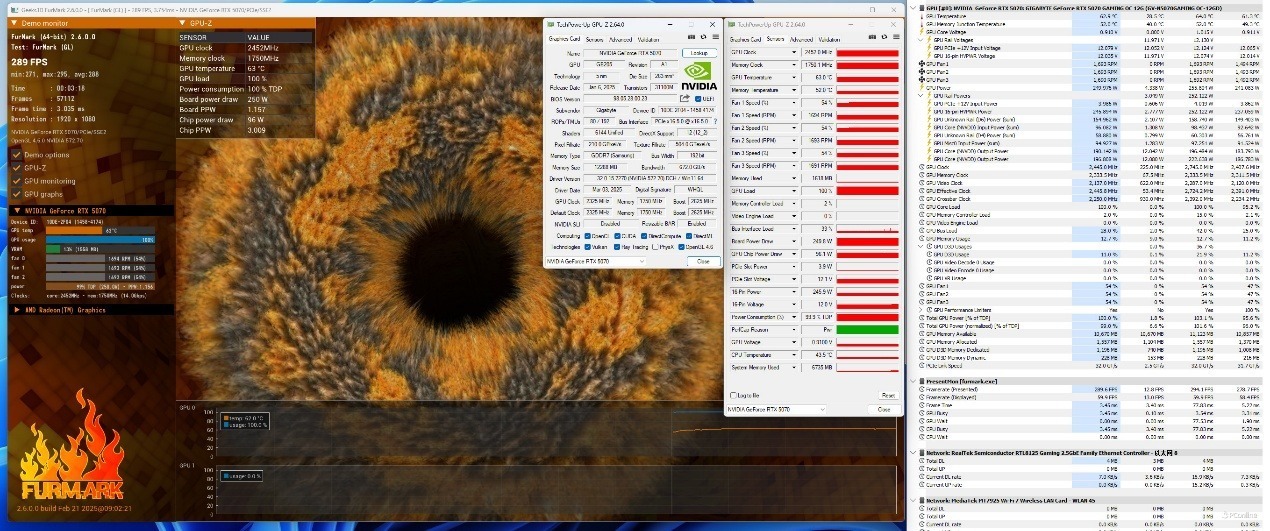Open hamburger menu in GPU-Z Sensors window
Screen dimensions: 1270x531
coord(894,39)
